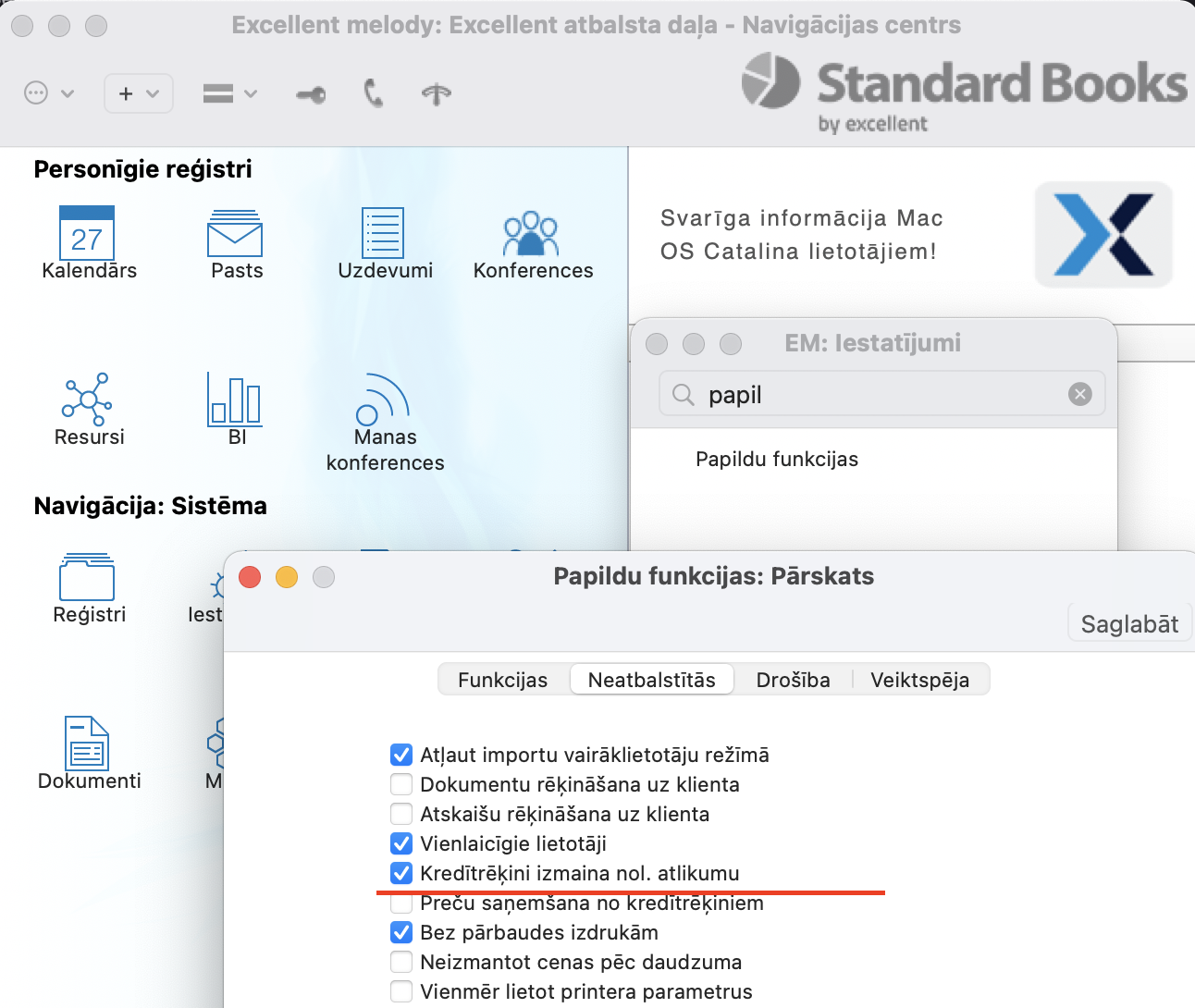
Task: Switch to the Funkcijas tab
Action: tap(502, 680)
